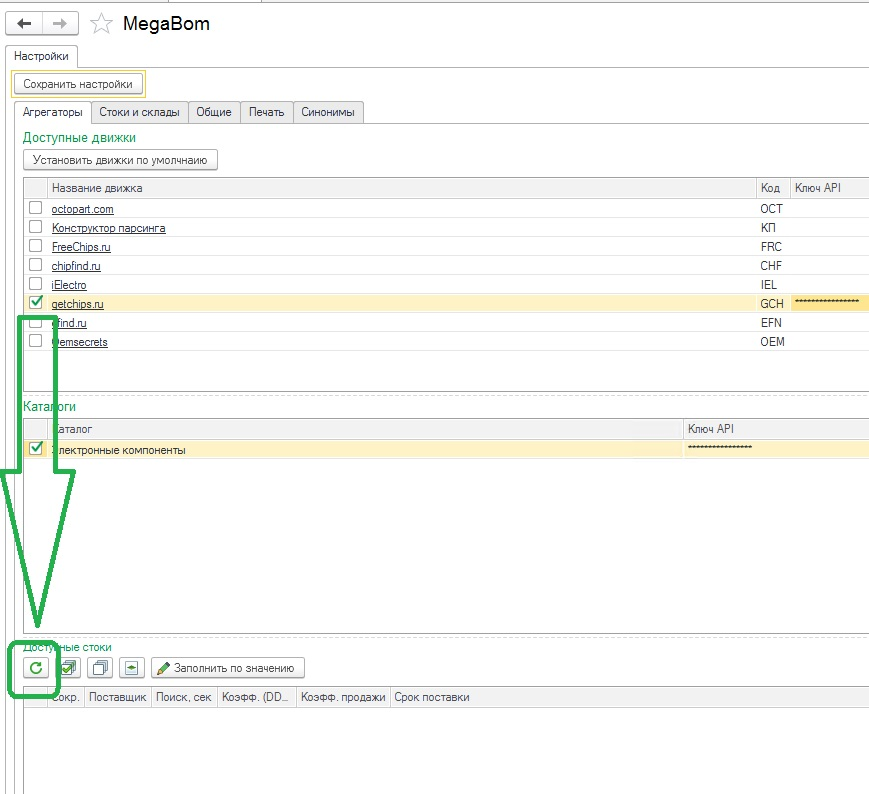Uncheck the getchips.ru engine
869x794 pixels.
(x=36, y=303)
